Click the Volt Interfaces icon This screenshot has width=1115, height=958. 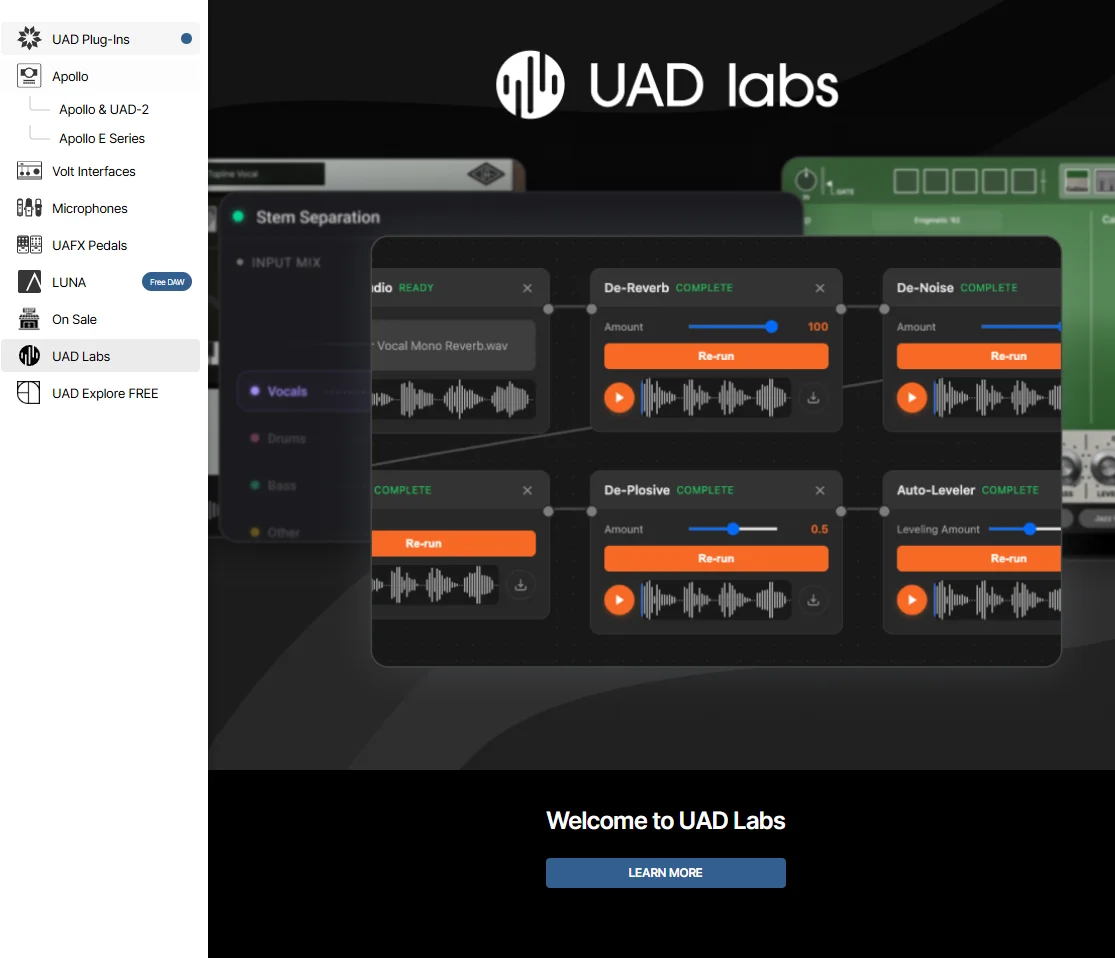point(29,171)
